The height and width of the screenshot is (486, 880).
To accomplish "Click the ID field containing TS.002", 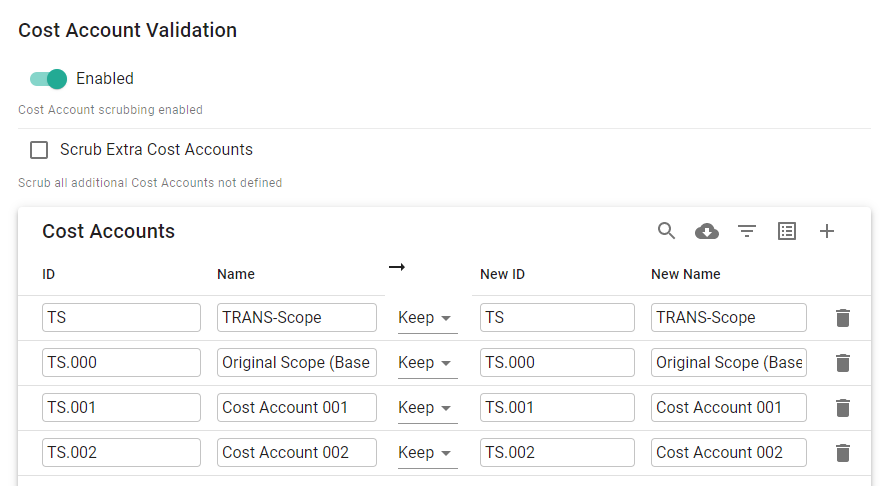I will tap(121, 452).
